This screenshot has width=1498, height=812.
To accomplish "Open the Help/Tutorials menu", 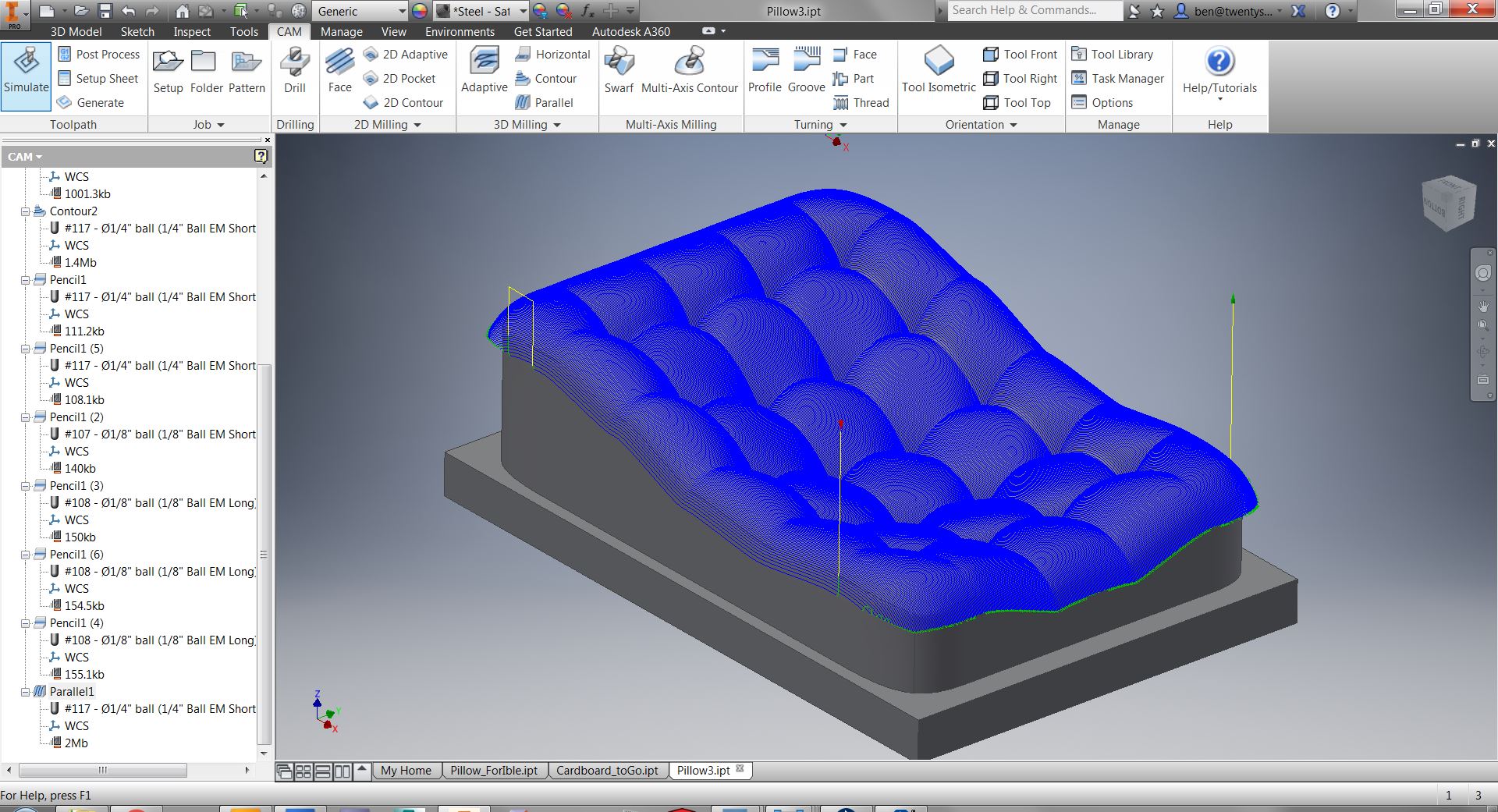I will (1219, 74).
